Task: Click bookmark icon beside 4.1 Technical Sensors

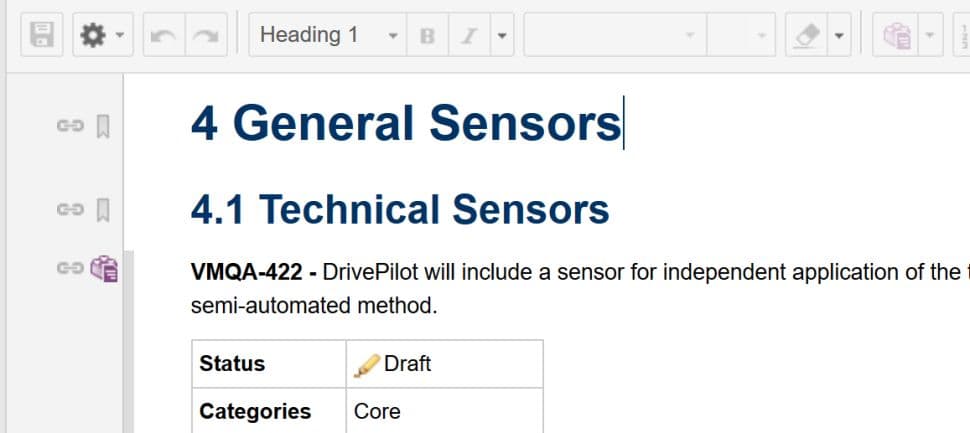Action: [102, 210]
